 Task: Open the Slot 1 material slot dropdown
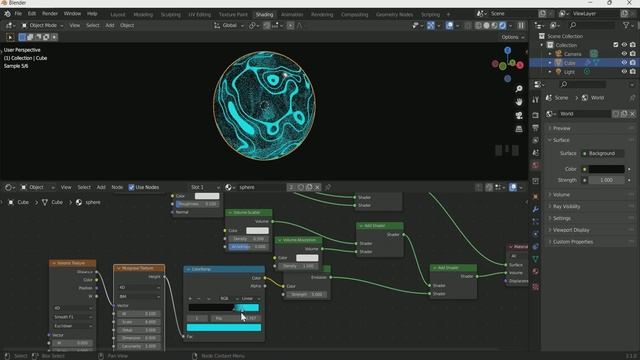tap(204, 187)
